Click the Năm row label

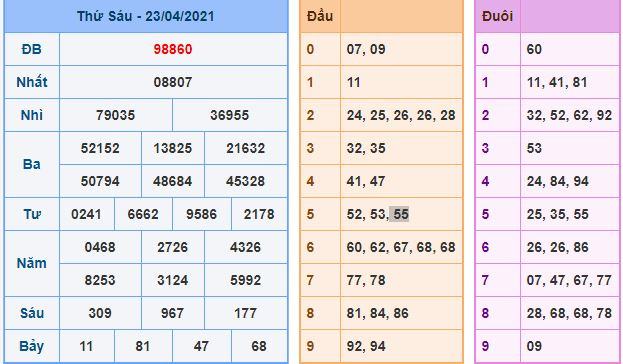tap(32, 263)
